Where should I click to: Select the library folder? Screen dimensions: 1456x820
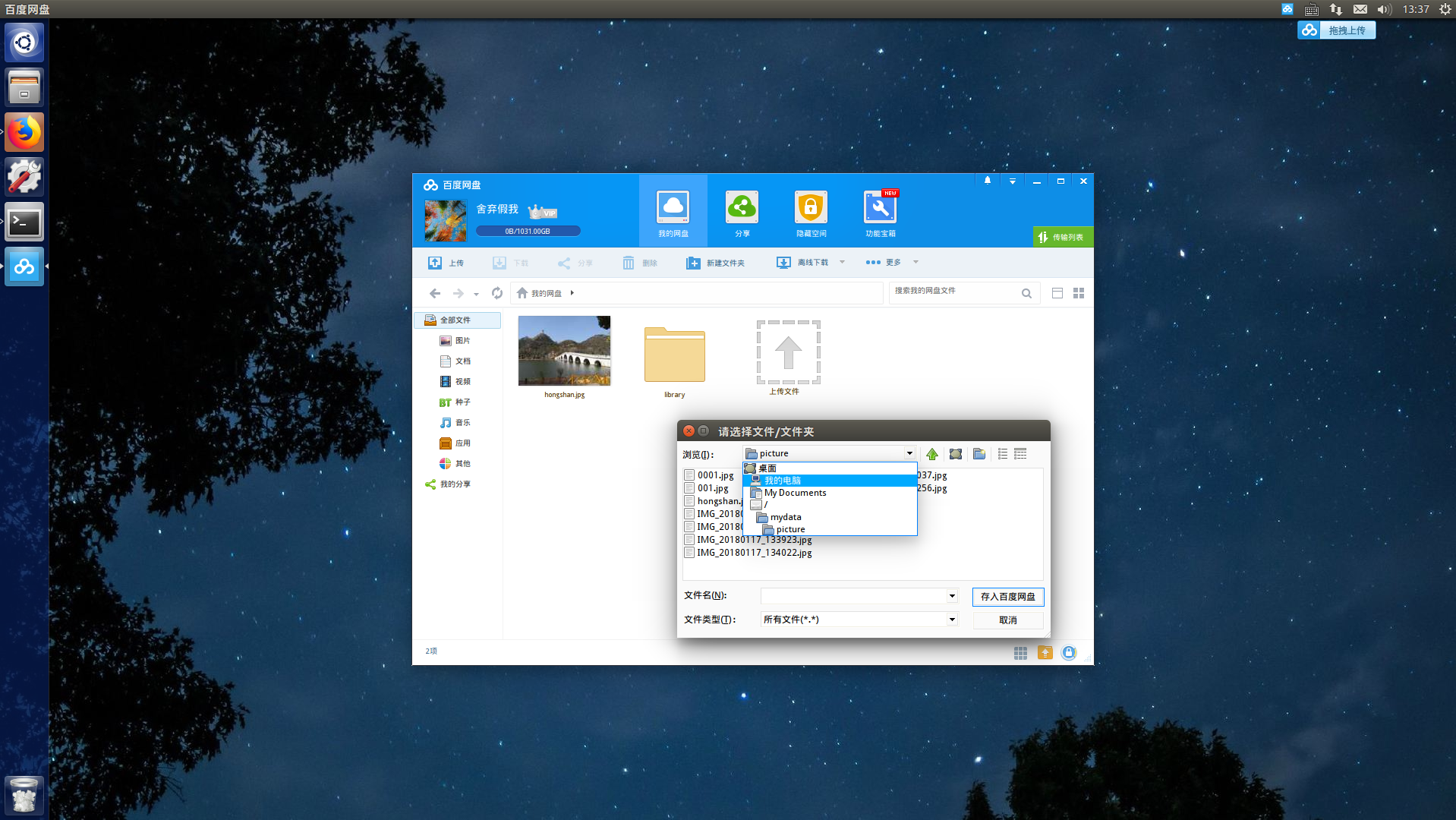[x=674, y=355]
